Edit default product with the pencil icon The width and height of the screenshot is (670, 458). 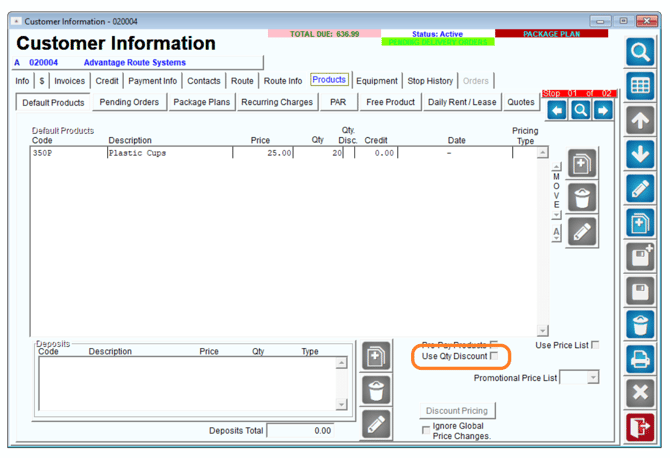pyautogui.click(x=582, y=232)
